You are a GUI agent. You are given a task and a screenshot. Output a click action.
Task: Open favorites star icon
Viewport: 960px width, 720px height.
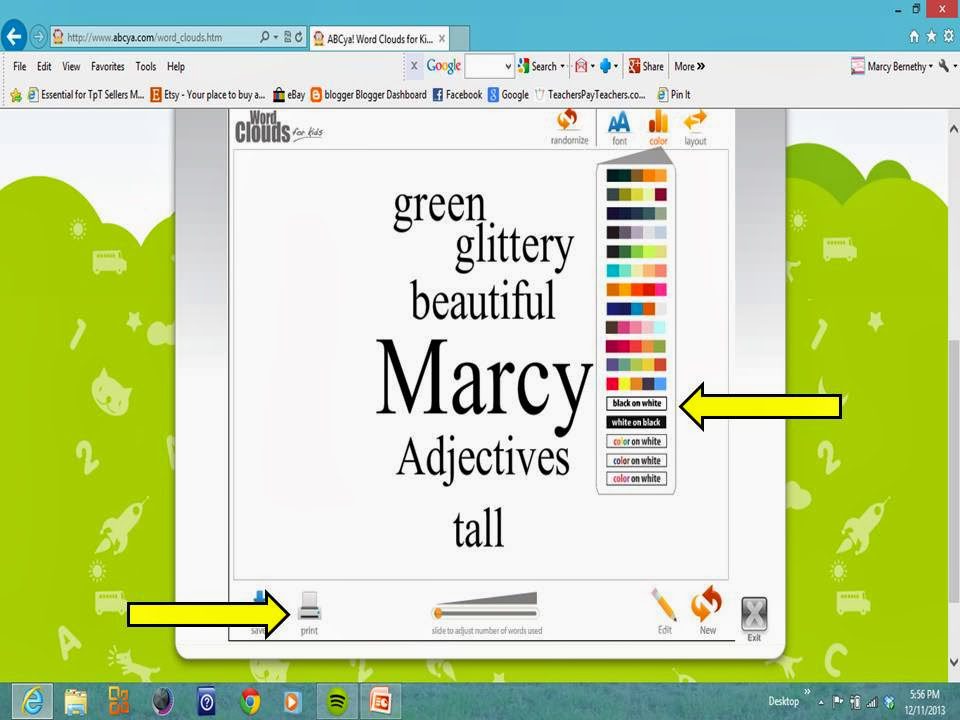(931, 36)
